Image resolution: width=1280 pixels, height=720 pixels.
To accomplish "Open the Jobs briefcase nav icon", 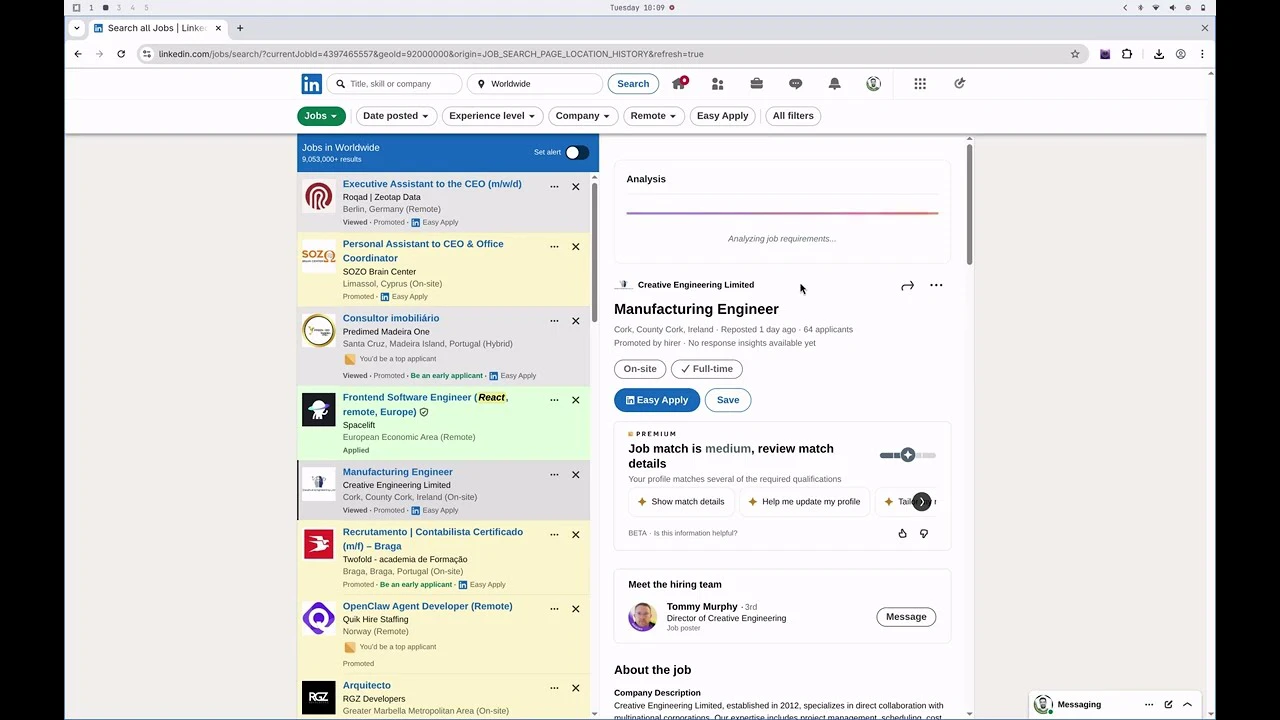I will [x=757, y=84].
